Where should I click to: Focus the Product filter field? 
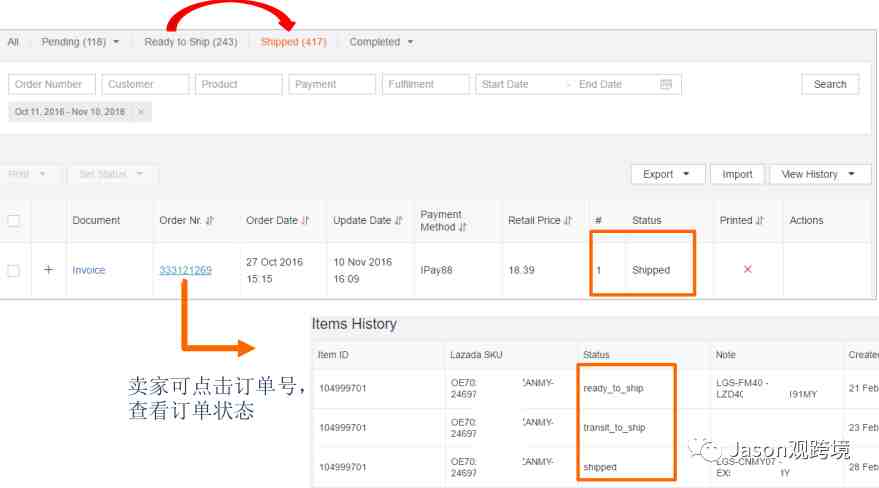coord(239,84)
